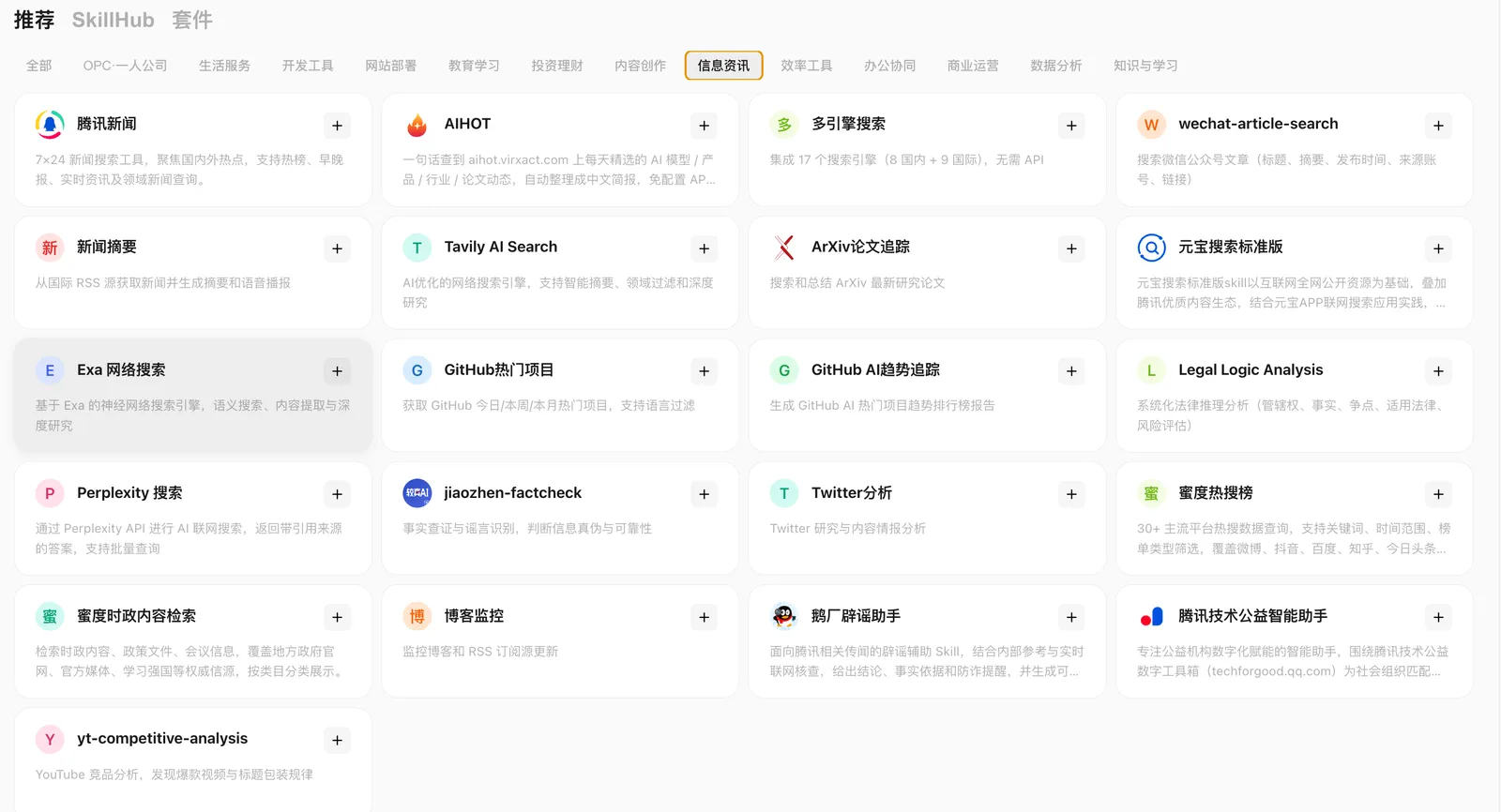Screen dimensions: 1501x812
Task: Select the 全部 category filter
Action: point(39,66)
